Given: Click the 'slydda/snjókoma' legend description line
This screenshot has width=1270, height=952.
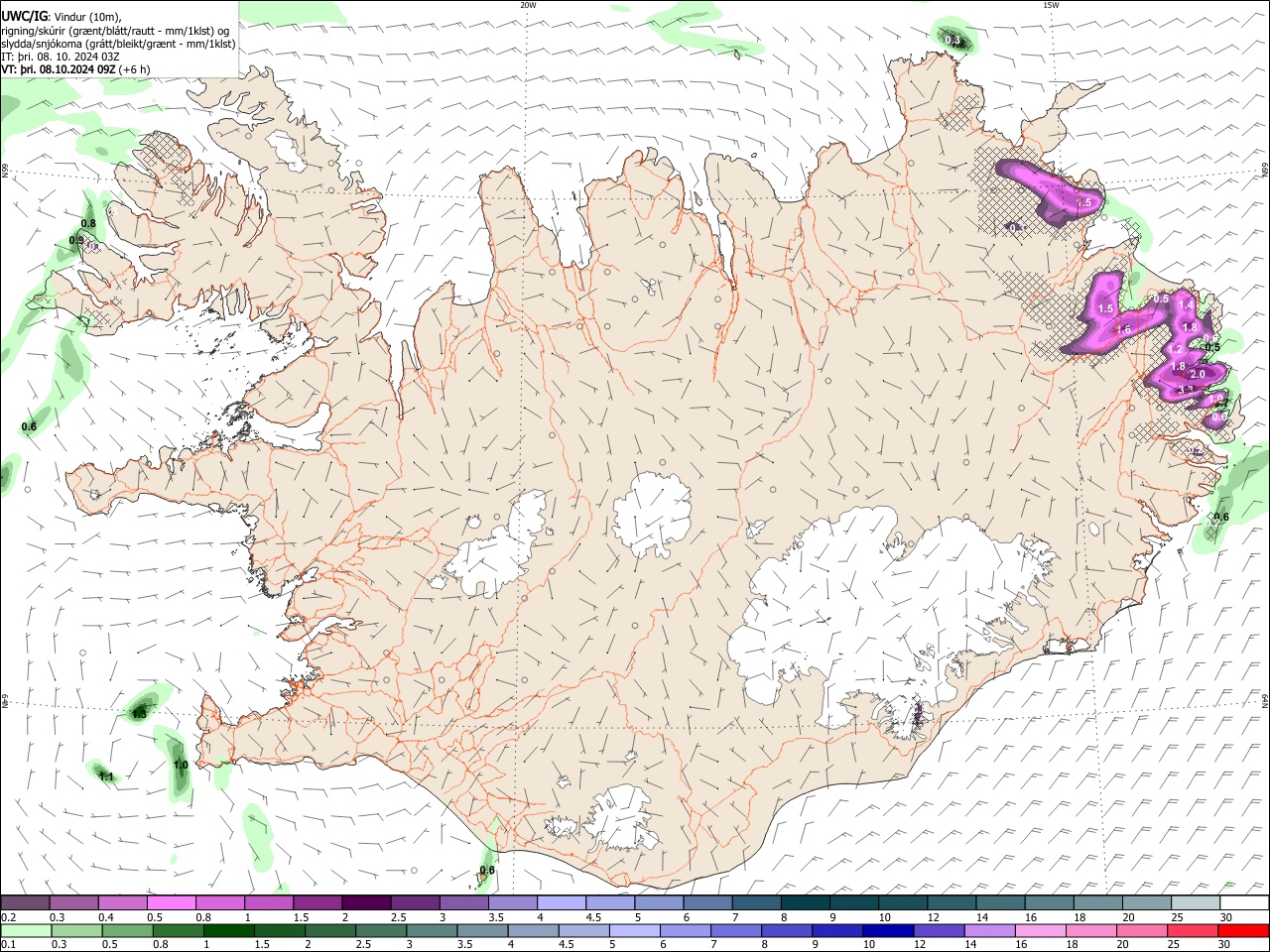Looking at the screenshot, I should tap(117, 44).
